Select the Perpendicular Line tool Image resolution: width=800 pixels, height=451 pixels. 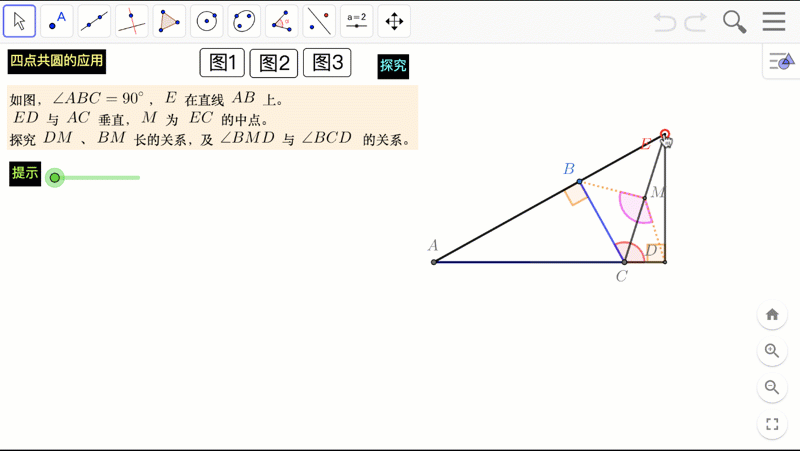(132, 21)
